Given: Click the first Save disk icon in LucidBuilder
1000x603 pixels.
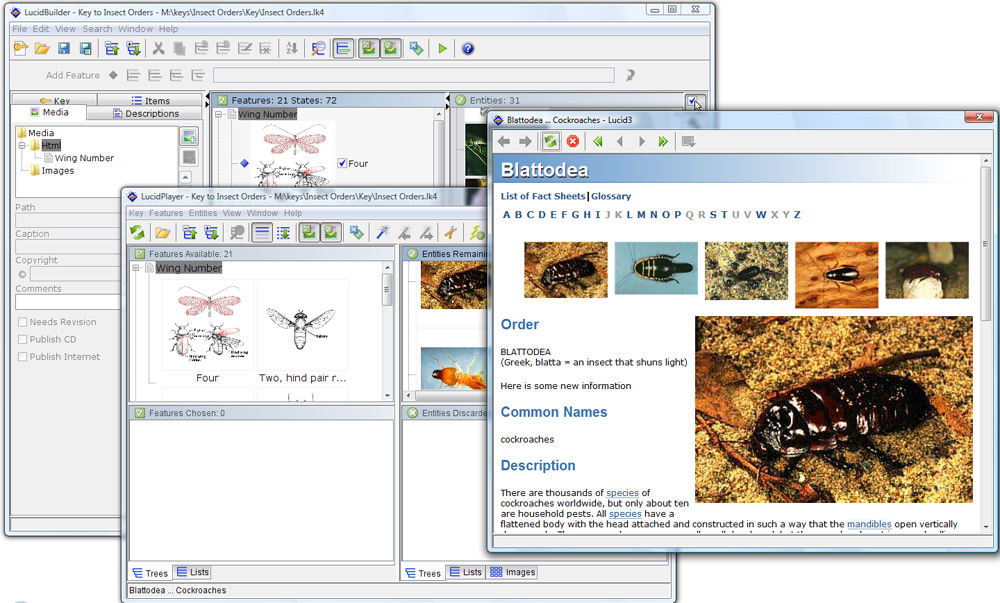Looking at the screenshot, I should coord(64,48).
